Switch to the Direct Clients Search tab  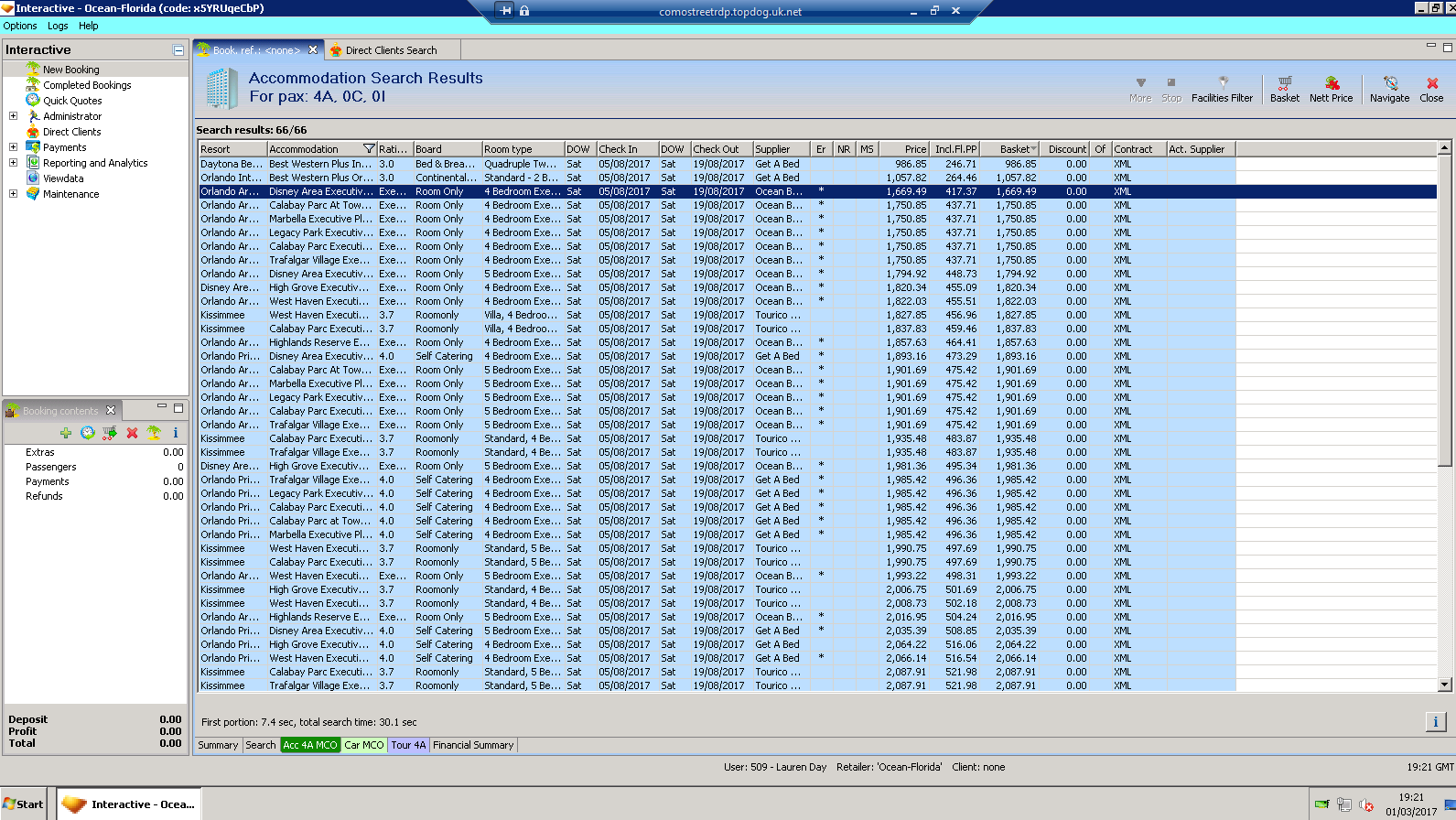391,50
